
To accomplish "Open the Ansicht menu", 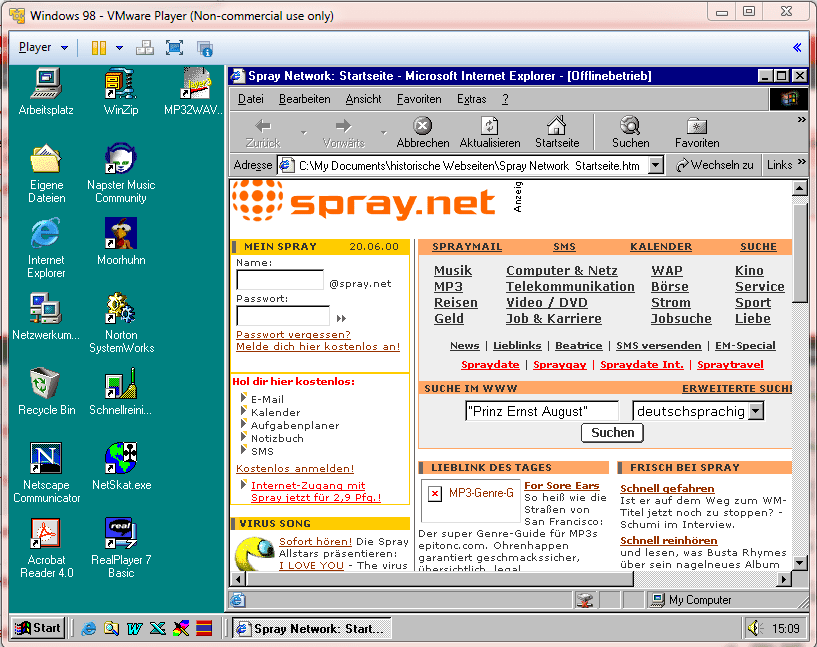I will (363, 99).
